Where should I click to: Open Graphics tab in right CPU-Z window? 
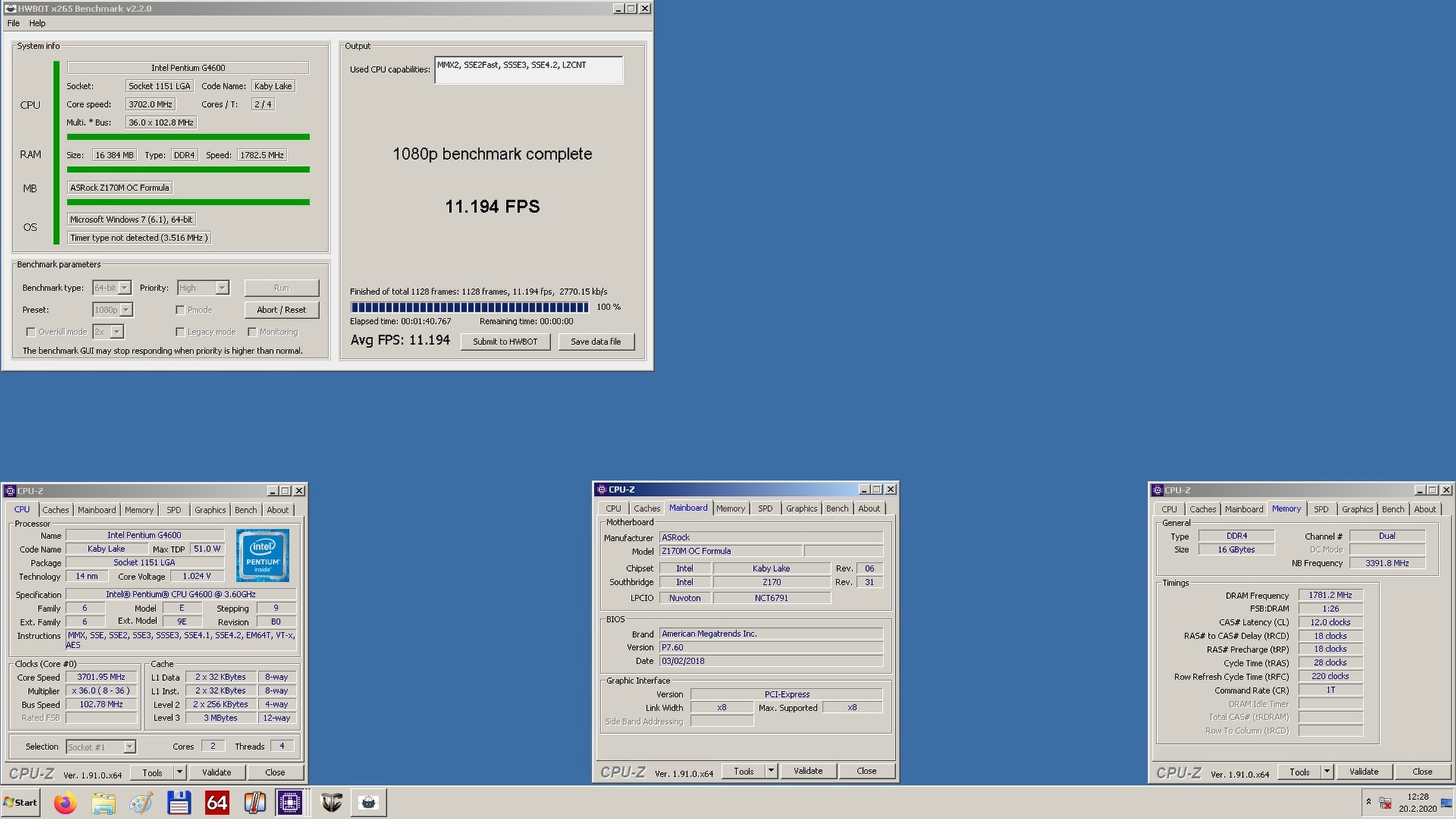(1357, 509)
